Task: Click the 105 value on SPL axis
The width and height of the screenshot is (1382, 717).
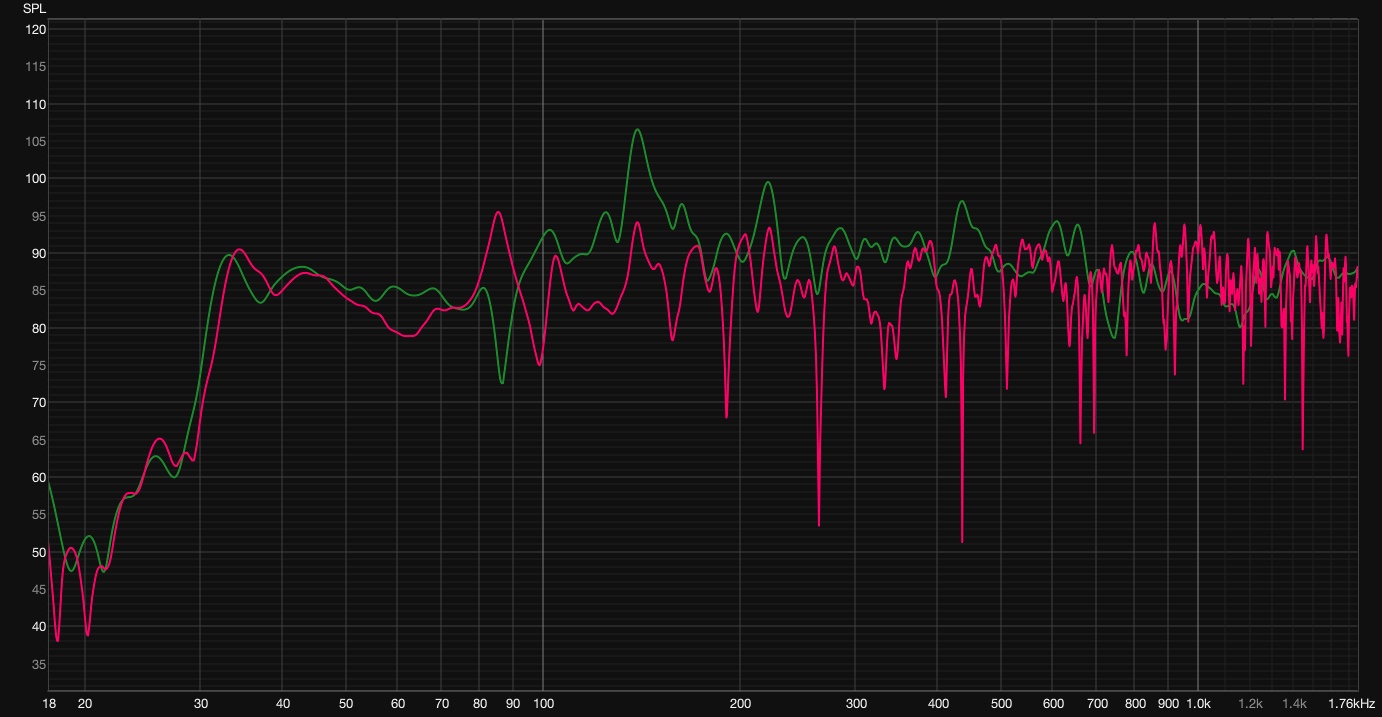Action: pyautogui.click(x=36, y=142)
